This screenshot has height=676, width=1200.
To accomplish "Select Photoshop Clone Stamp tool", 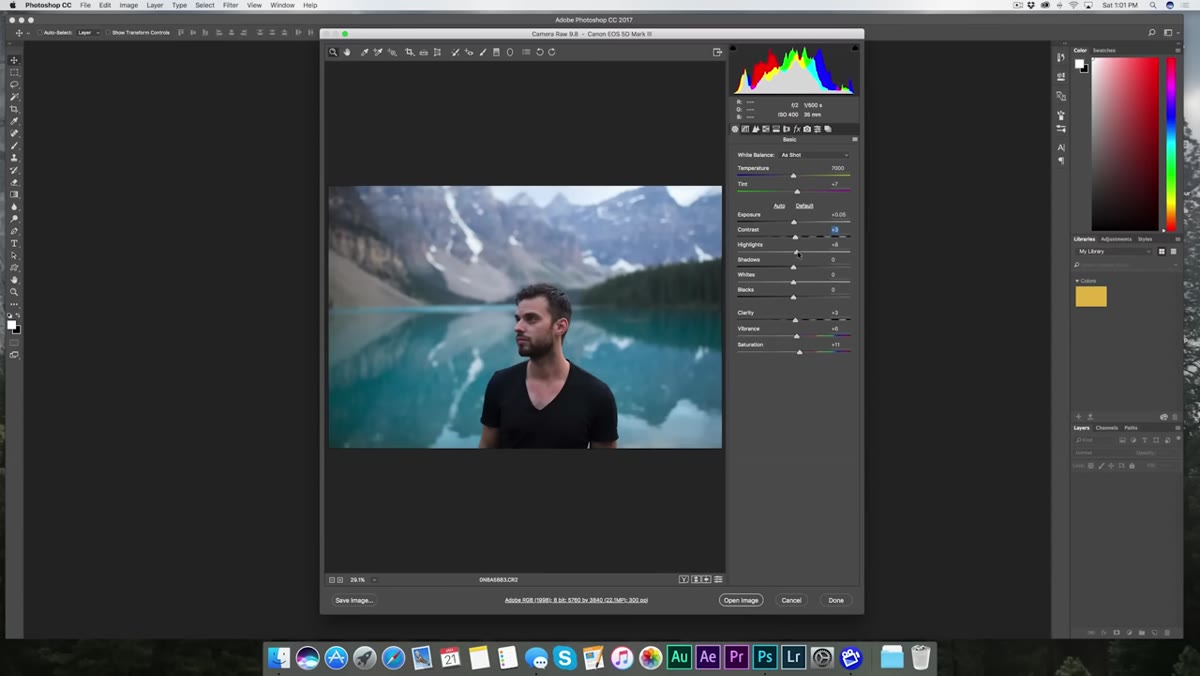I will [x=14, y=158].
